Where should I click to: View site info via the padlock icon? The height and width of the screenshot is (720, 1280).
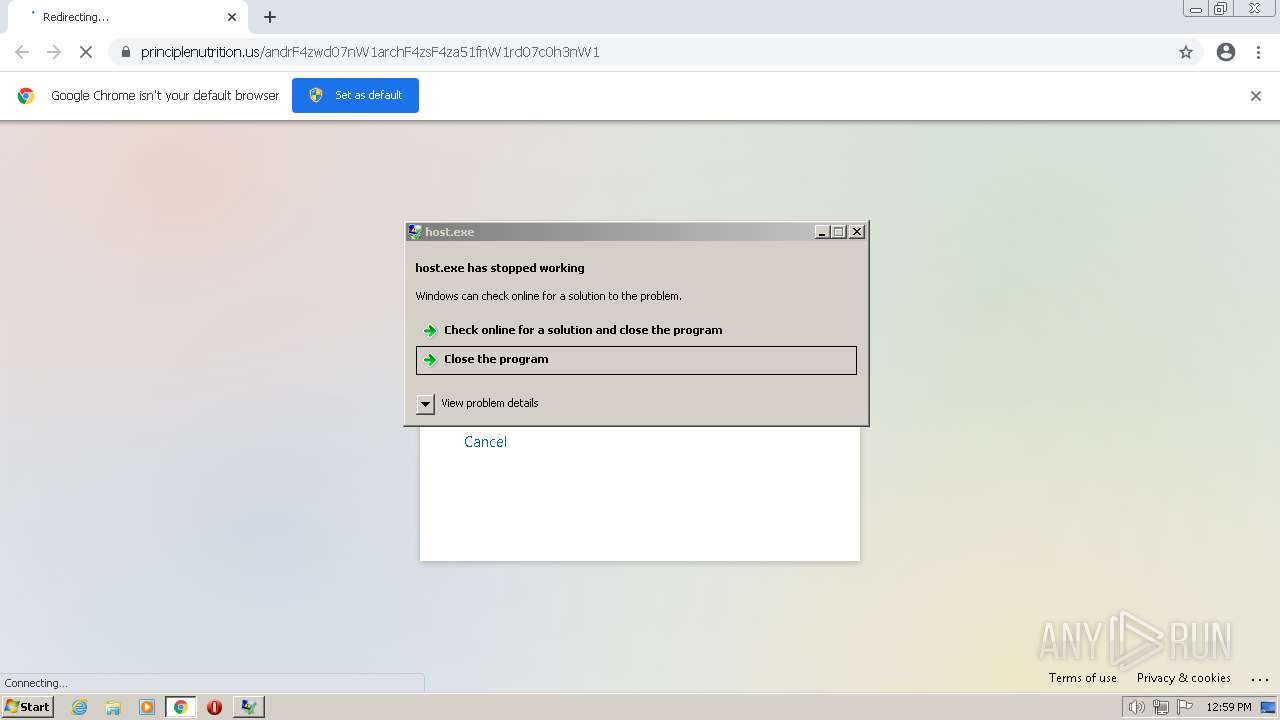[x=125, y=52]
